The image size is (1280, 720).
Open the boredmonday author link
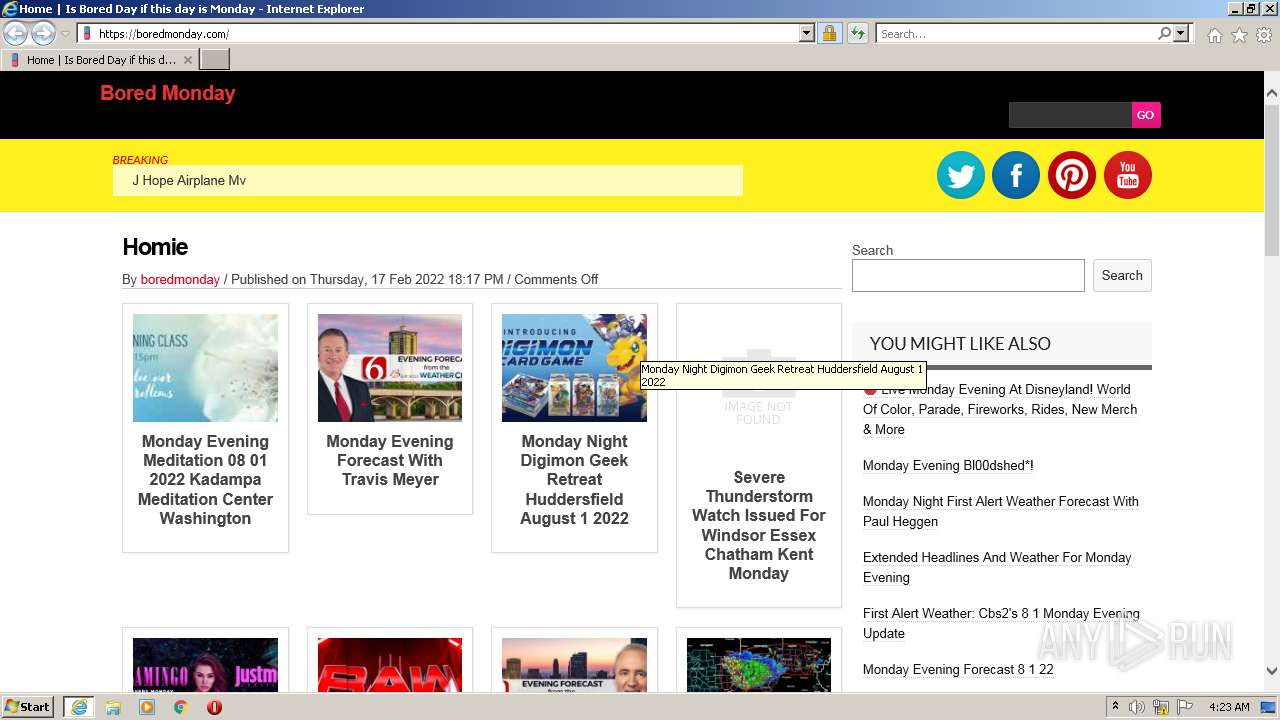[180, 280]
